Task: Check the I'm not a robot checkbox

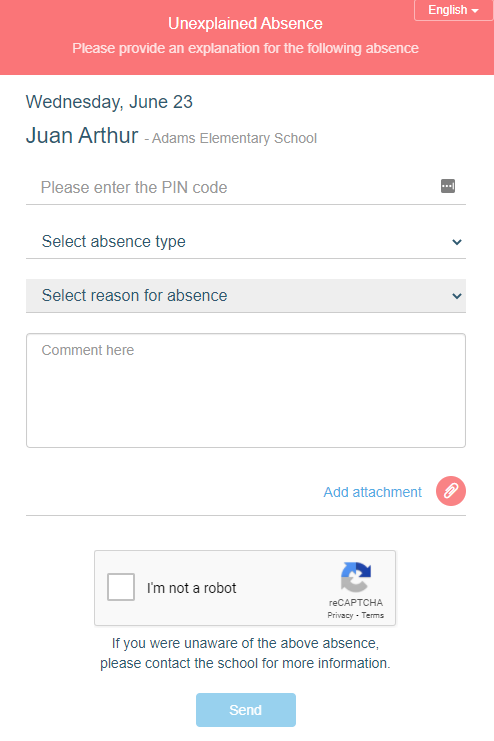Action: (x=121, y=587)
